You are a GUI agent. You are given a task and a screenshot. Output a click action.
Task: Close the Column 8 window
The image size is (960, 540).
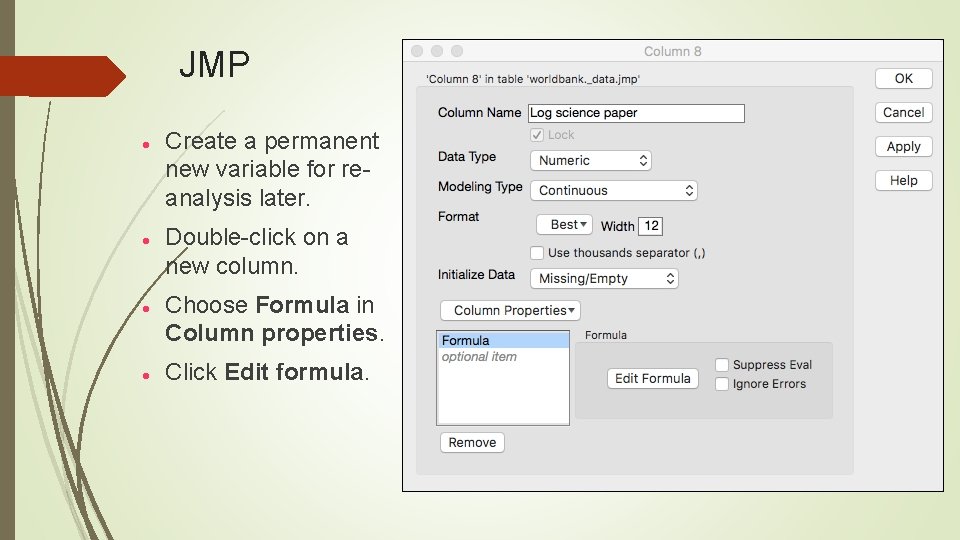click(x=418, y=51)
